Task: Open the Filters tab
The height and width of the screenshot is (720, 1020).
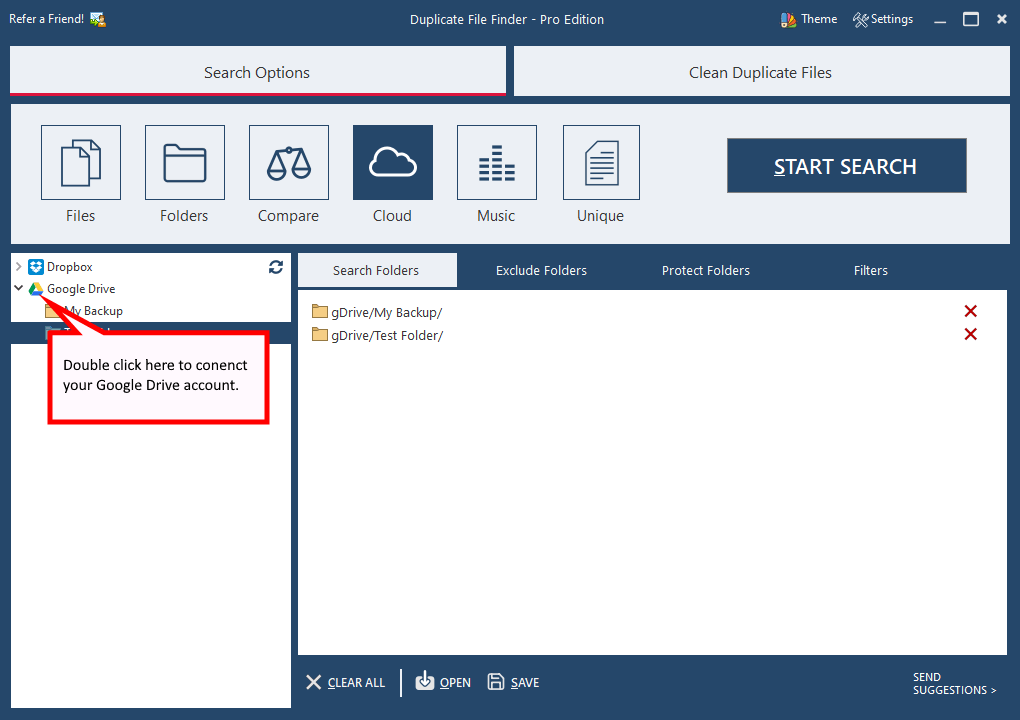Action: (870, 271)
